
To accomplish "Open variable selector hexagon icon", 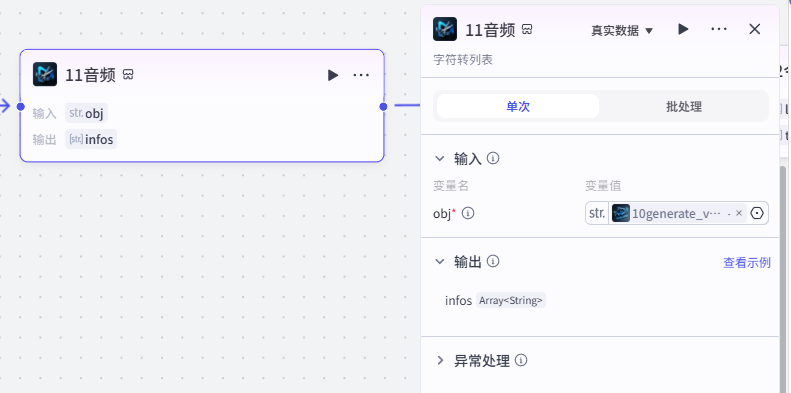I will pyautogui.click(x=757, y=213).
